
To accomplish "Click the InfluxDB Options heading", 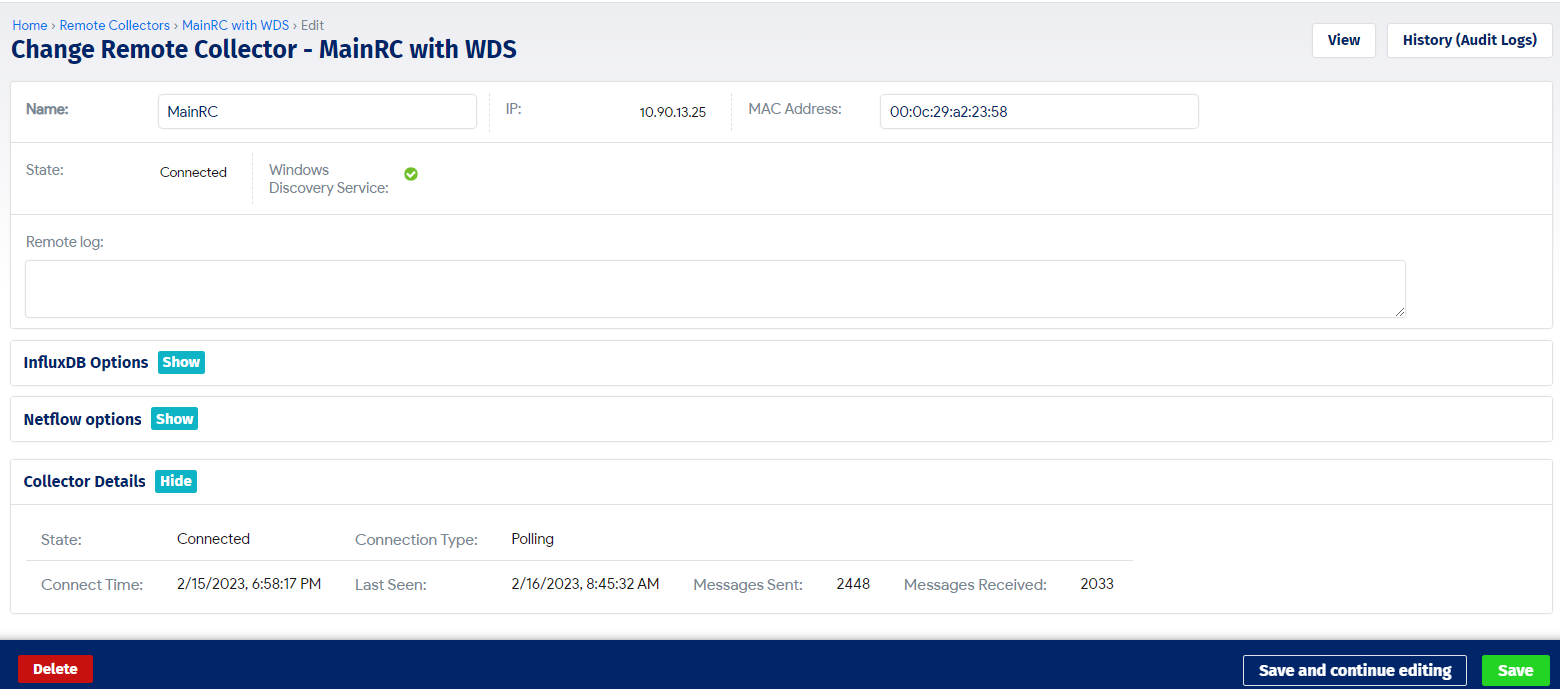I will point(86,362).
